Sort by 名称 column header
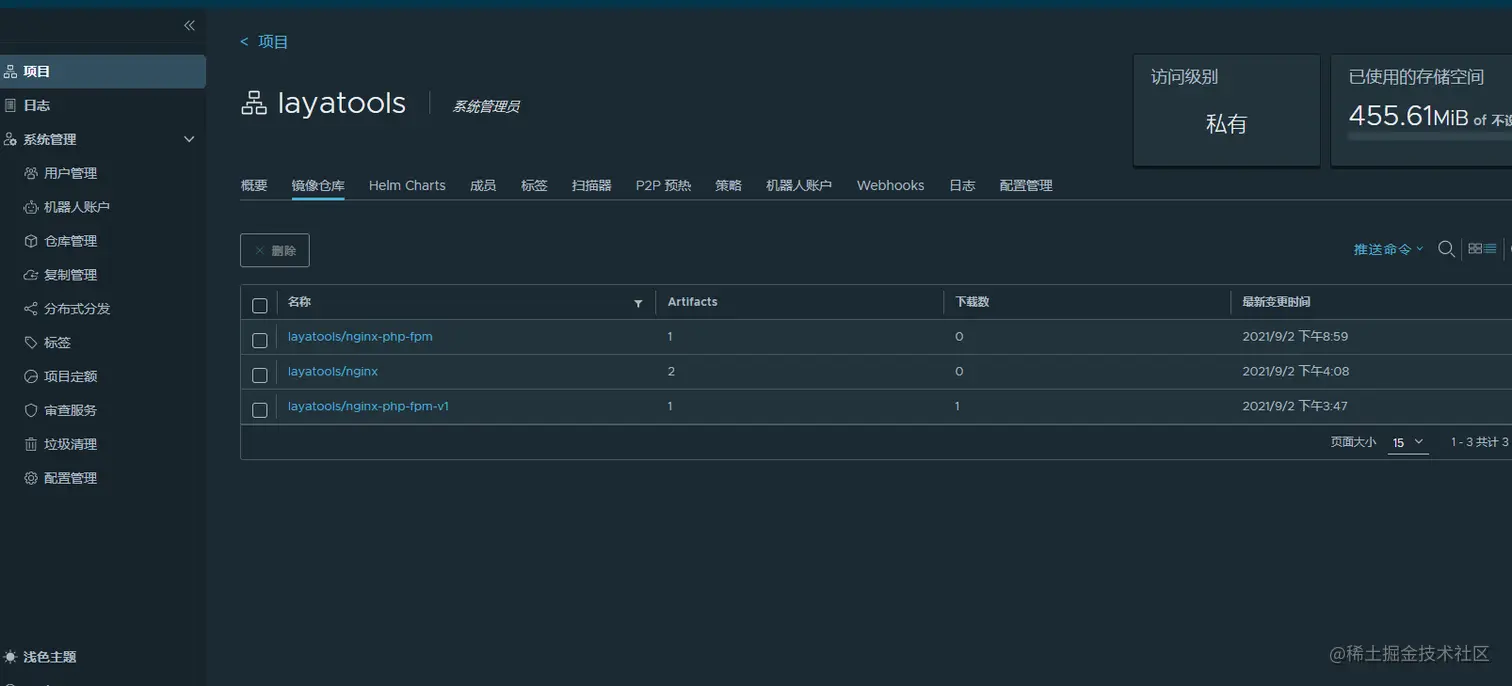Screen dimensions: 1512x686 click(299, 302)
